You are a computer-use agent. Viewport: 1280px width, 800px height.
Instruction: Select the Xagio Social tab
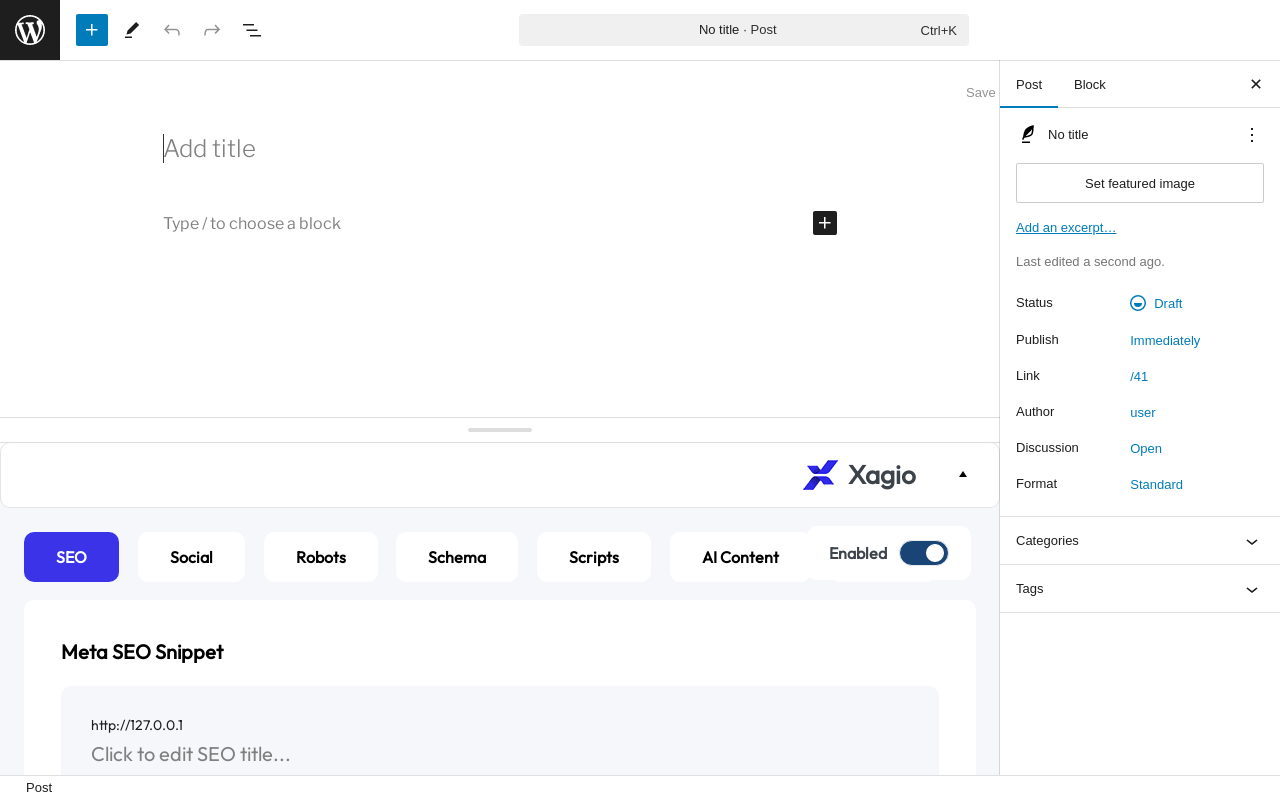191,557
